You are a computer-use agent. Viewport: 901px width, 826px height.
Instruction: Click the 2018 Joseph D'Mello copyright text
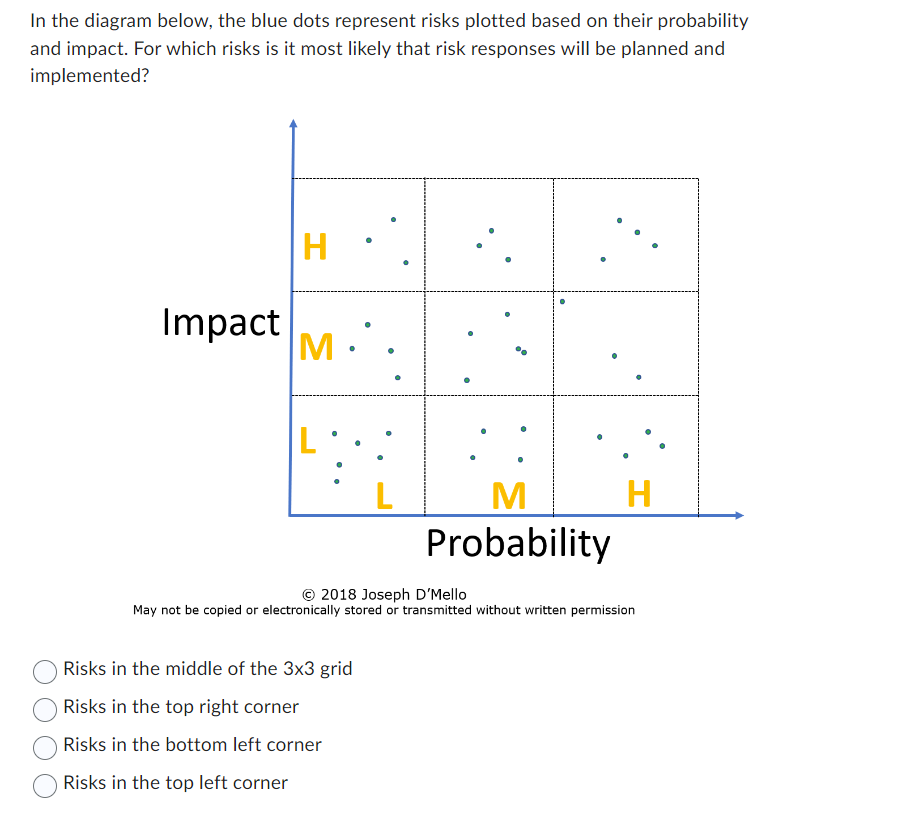pos(385,594)
